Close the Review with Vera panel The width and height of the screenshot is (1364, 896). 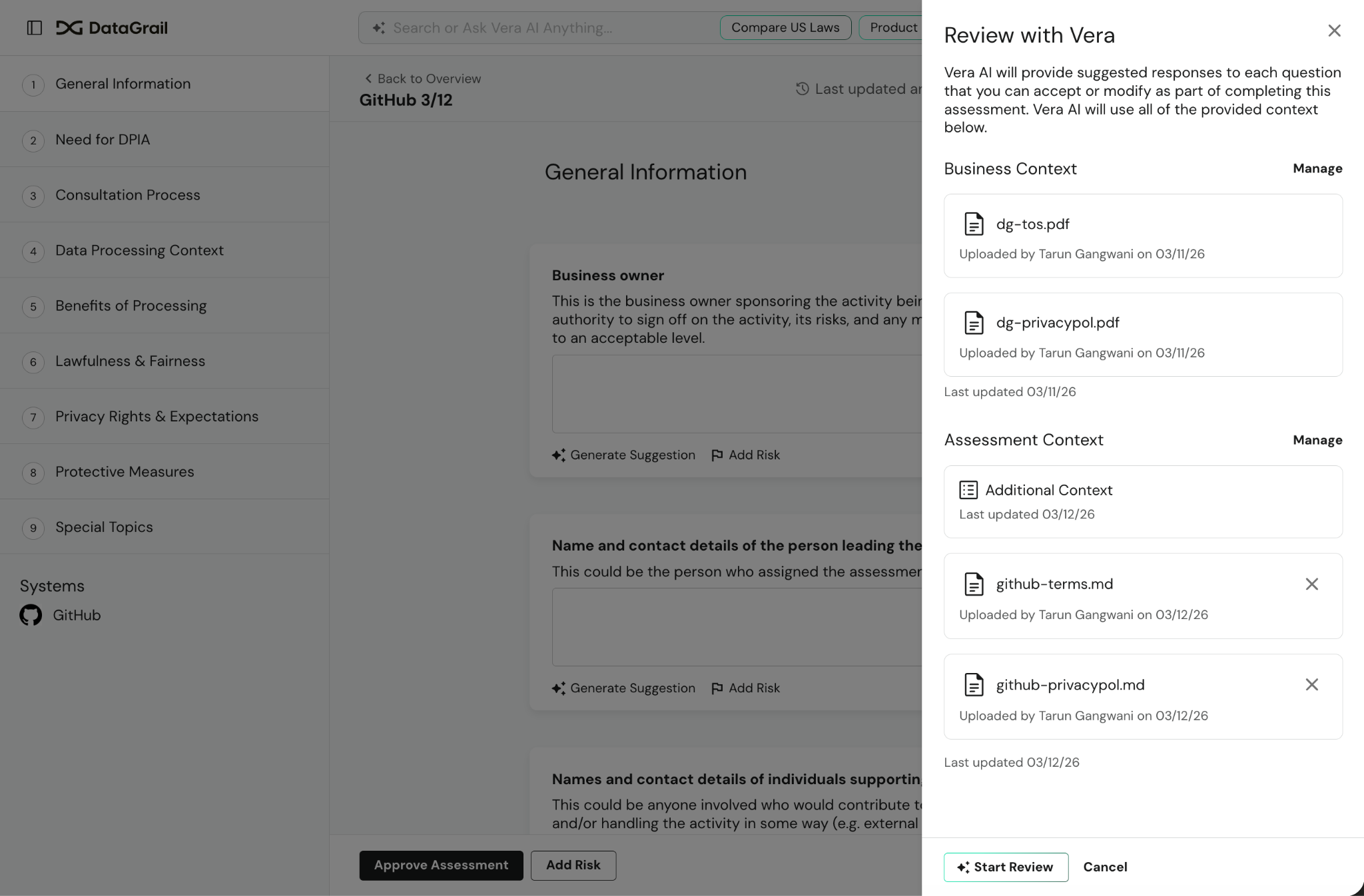pos(1334,31)
